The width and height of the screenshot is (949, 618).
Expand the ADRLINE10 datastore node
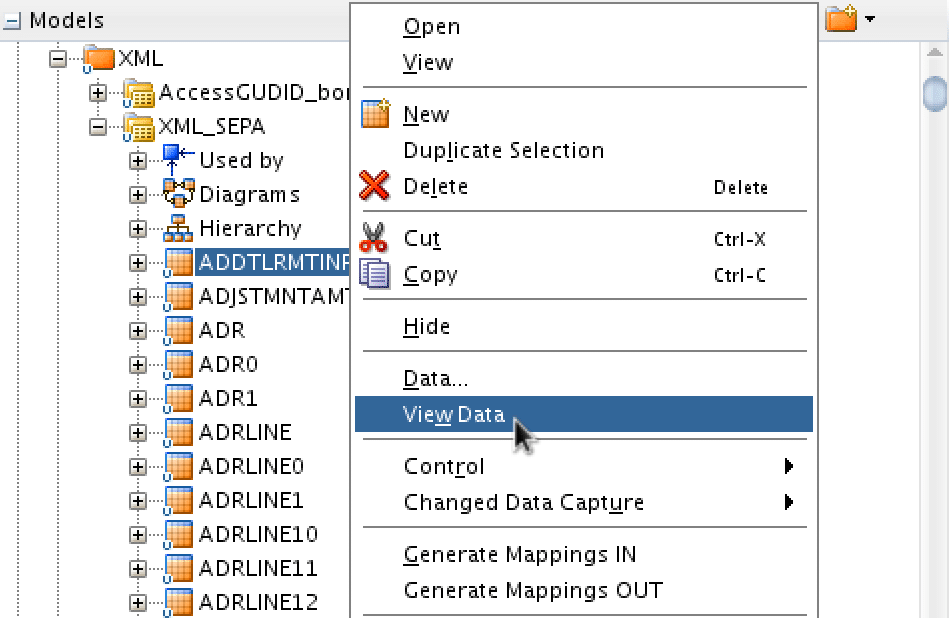pyautogui.click(x=138, y=534)
